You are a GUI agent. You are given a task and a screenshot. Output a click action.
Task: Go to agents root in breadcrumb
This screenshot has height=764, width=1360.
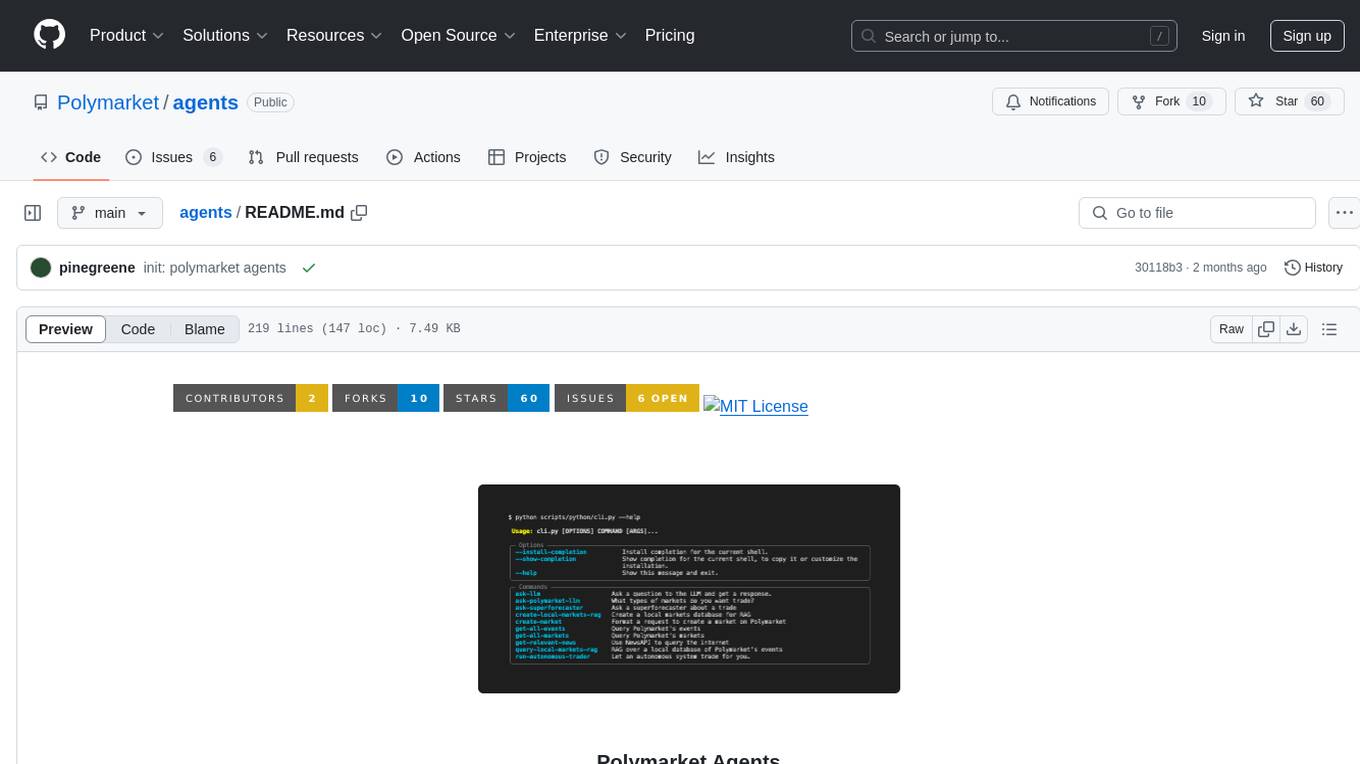(205, 212)
